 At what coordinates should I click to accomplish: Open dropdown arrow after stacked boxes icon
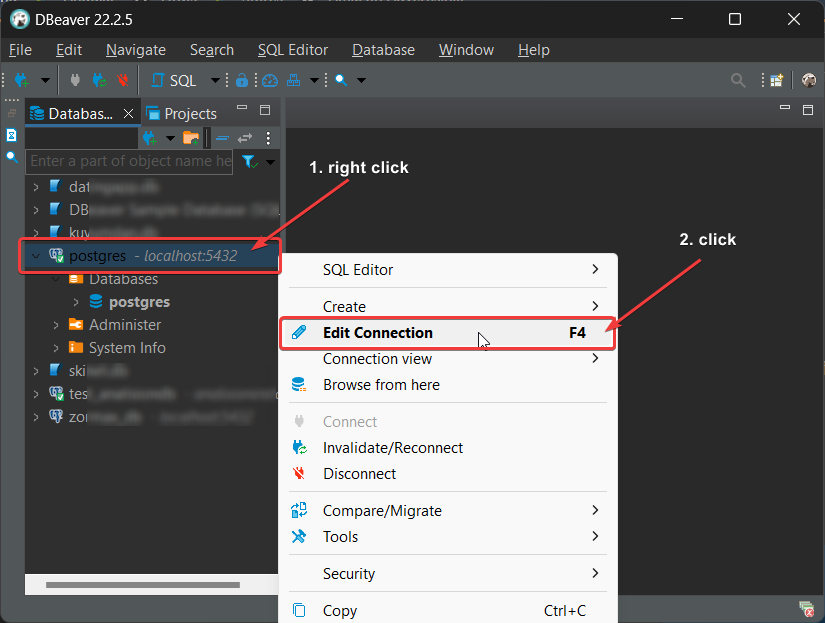314,81
